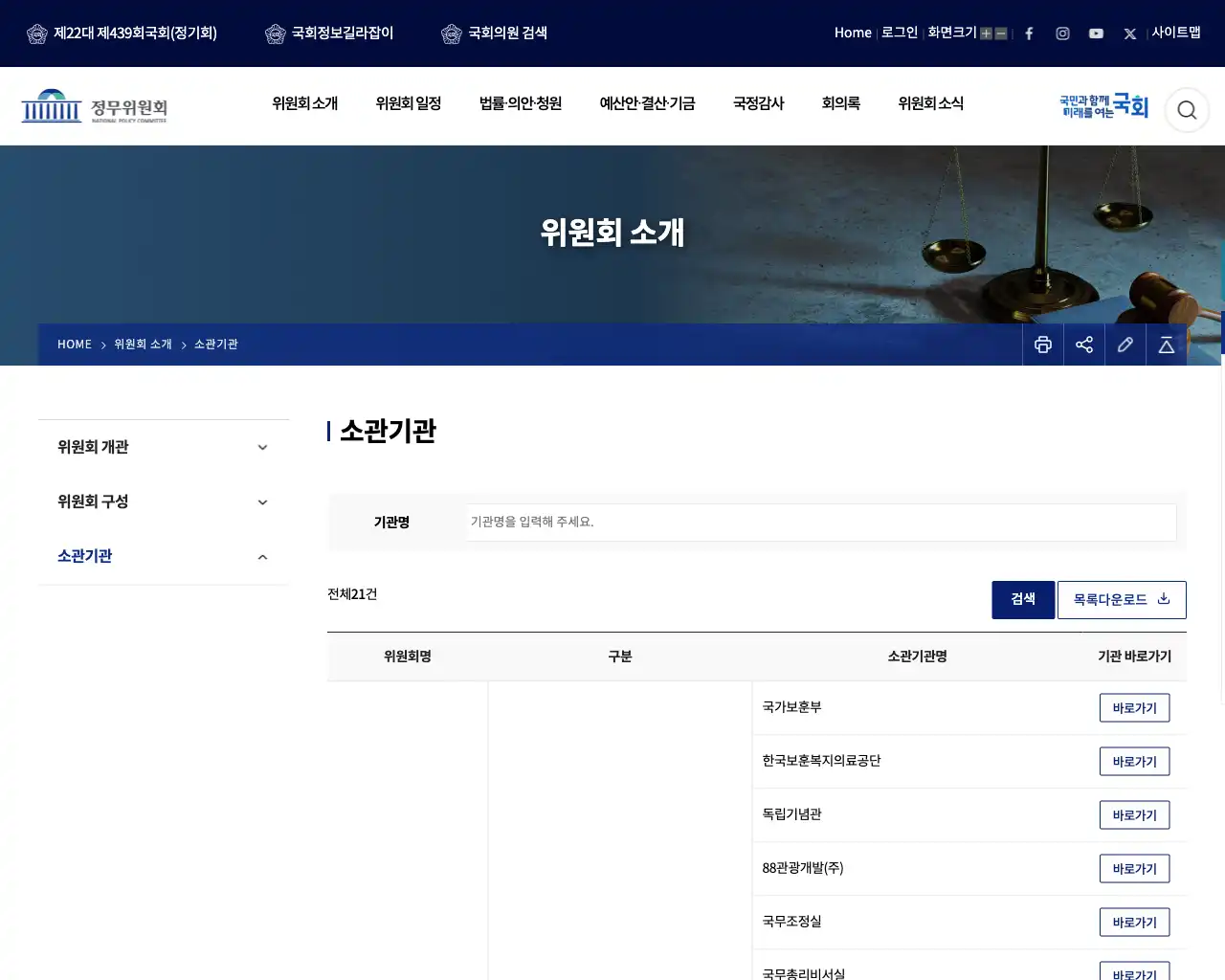
Task: Click the 목록다운로드 button
Action: [x=1122, y=599]
